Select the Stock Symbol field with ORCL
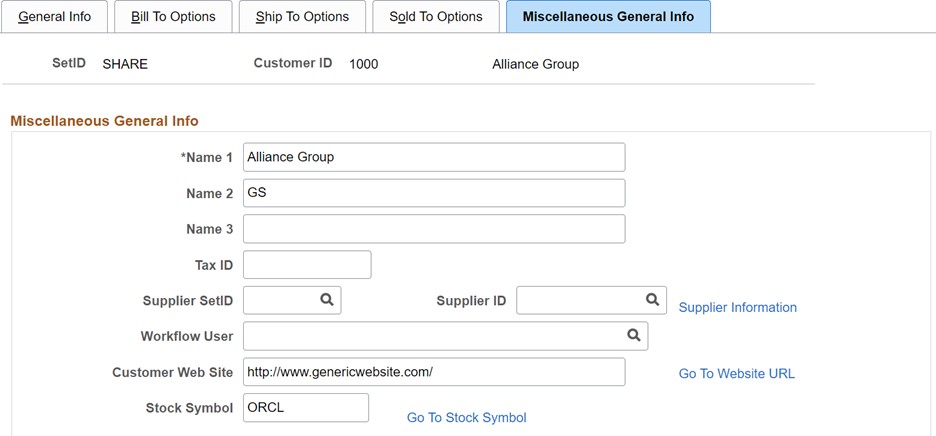The image size is (936, 436). [x=306, y=408]
